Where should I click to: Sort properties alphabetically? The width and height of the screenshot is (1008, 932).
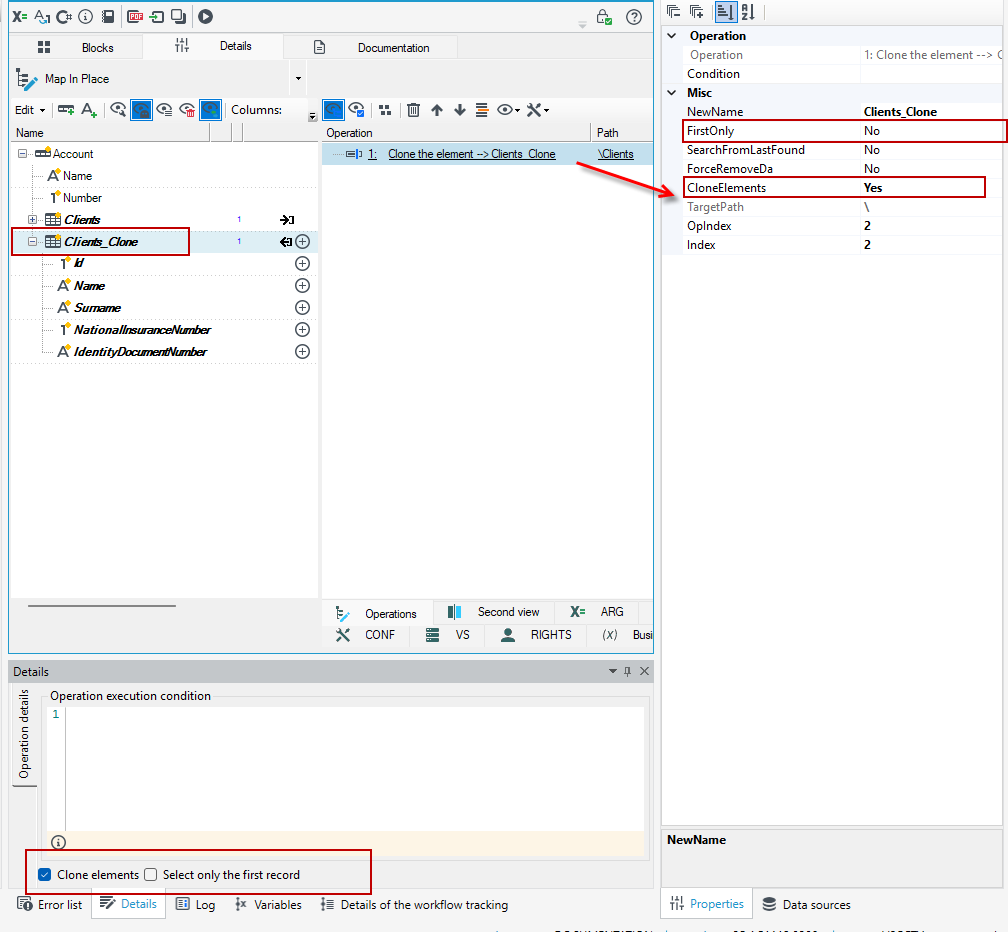[x=748, y=12]
